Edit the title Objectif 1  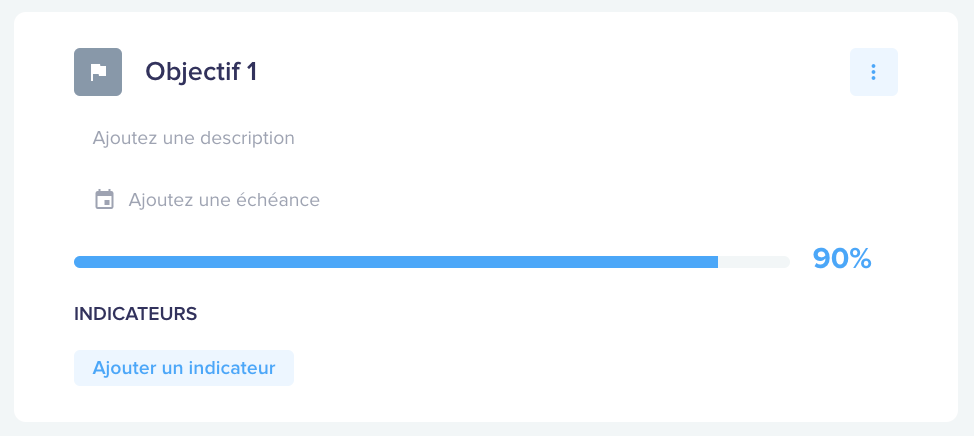(201, 72)
